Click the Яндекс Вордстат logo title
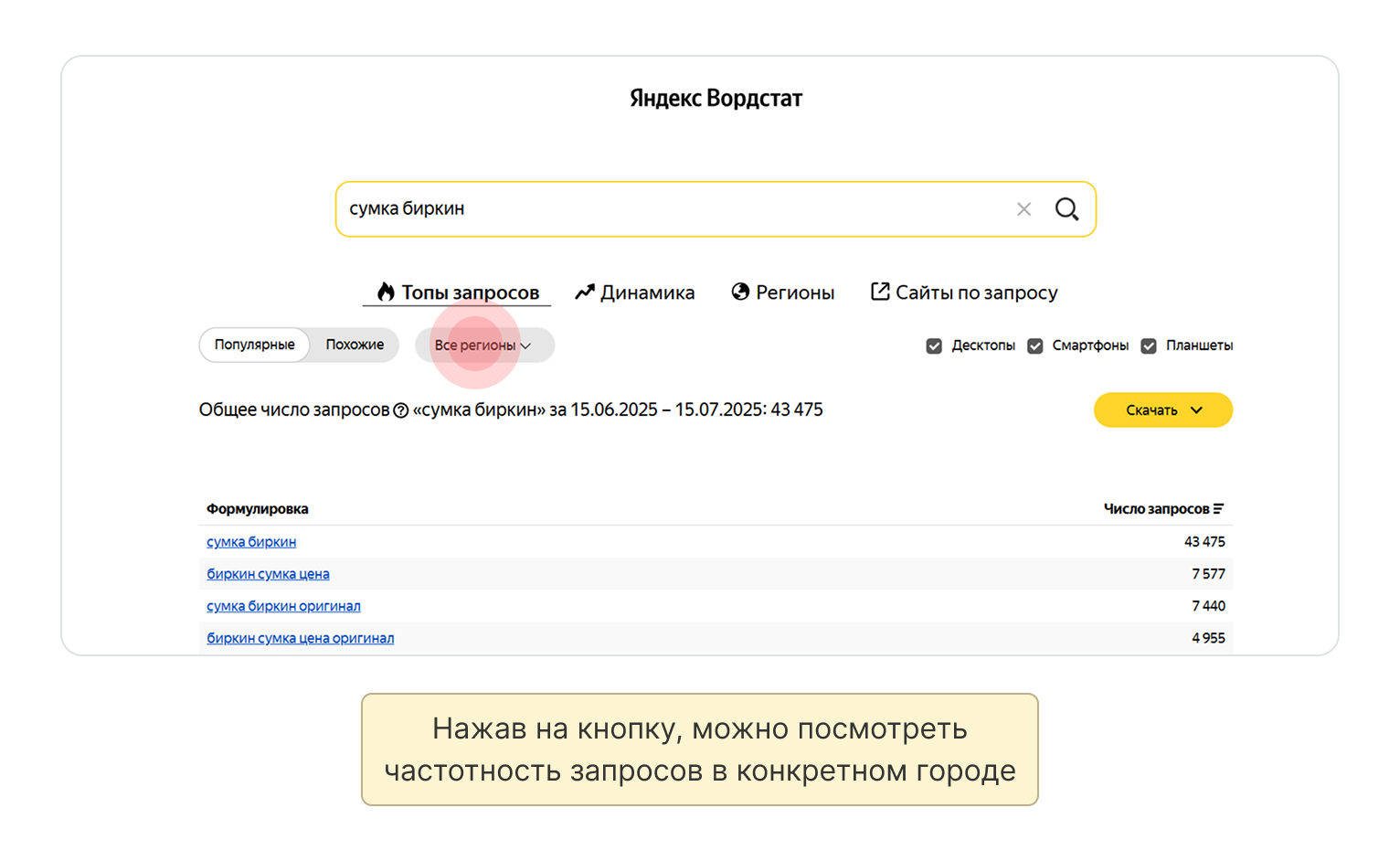Image resolution: width=1400 pixels, height=861 pixels. click(716, 99)
